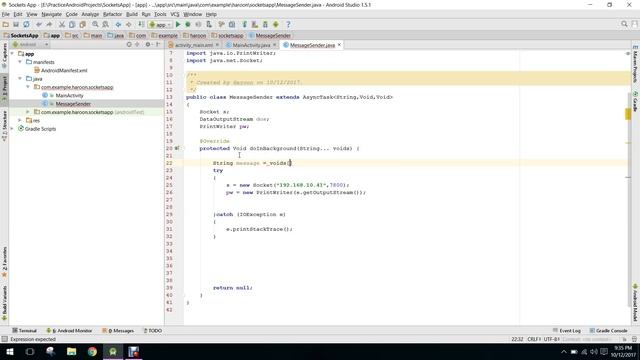640x360 pixels.
Task: Expand the androidTest package arrow
Action: point(28,112)
